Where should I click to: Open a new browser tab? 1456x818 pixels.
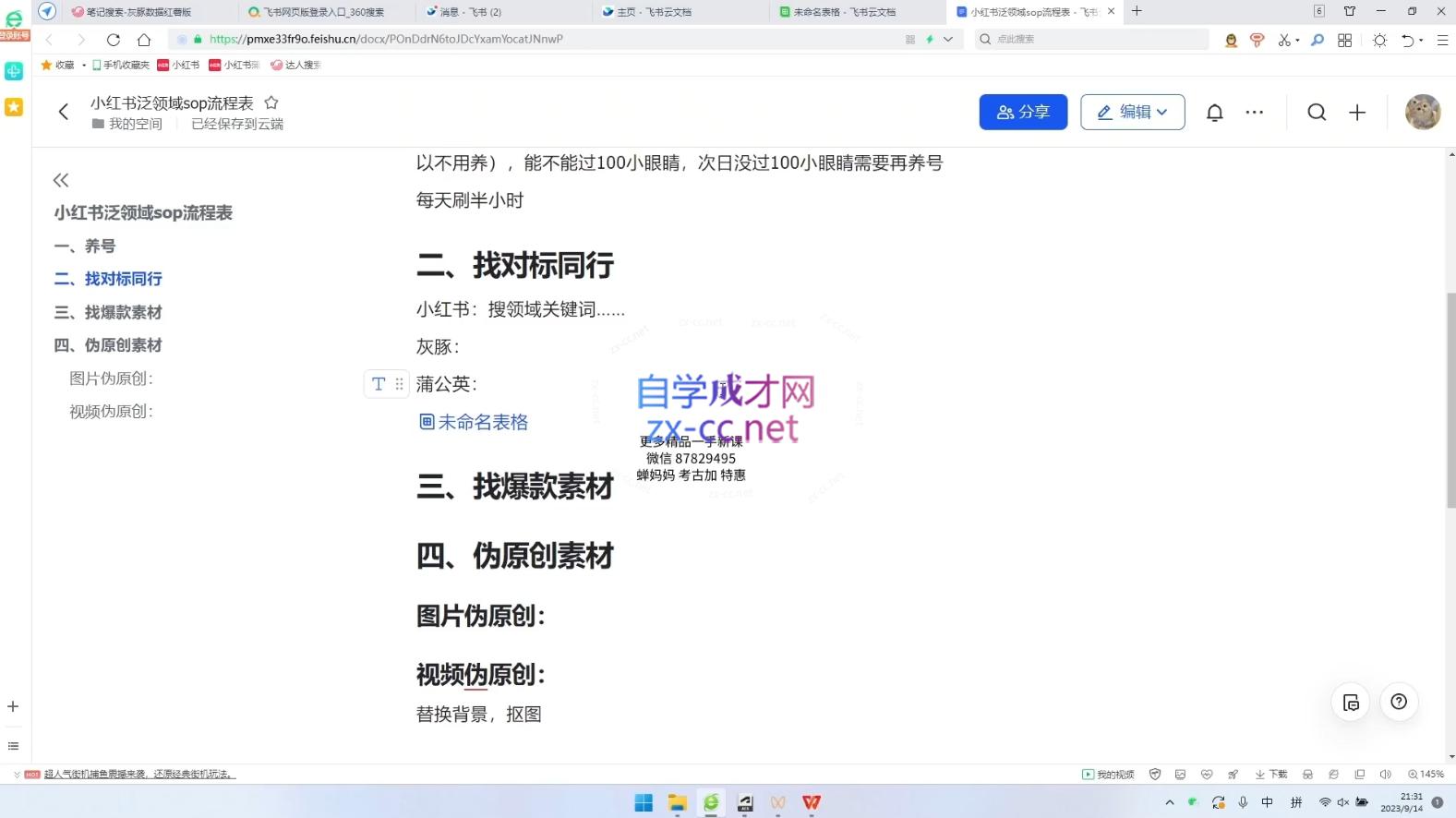tap(1137, 11)
